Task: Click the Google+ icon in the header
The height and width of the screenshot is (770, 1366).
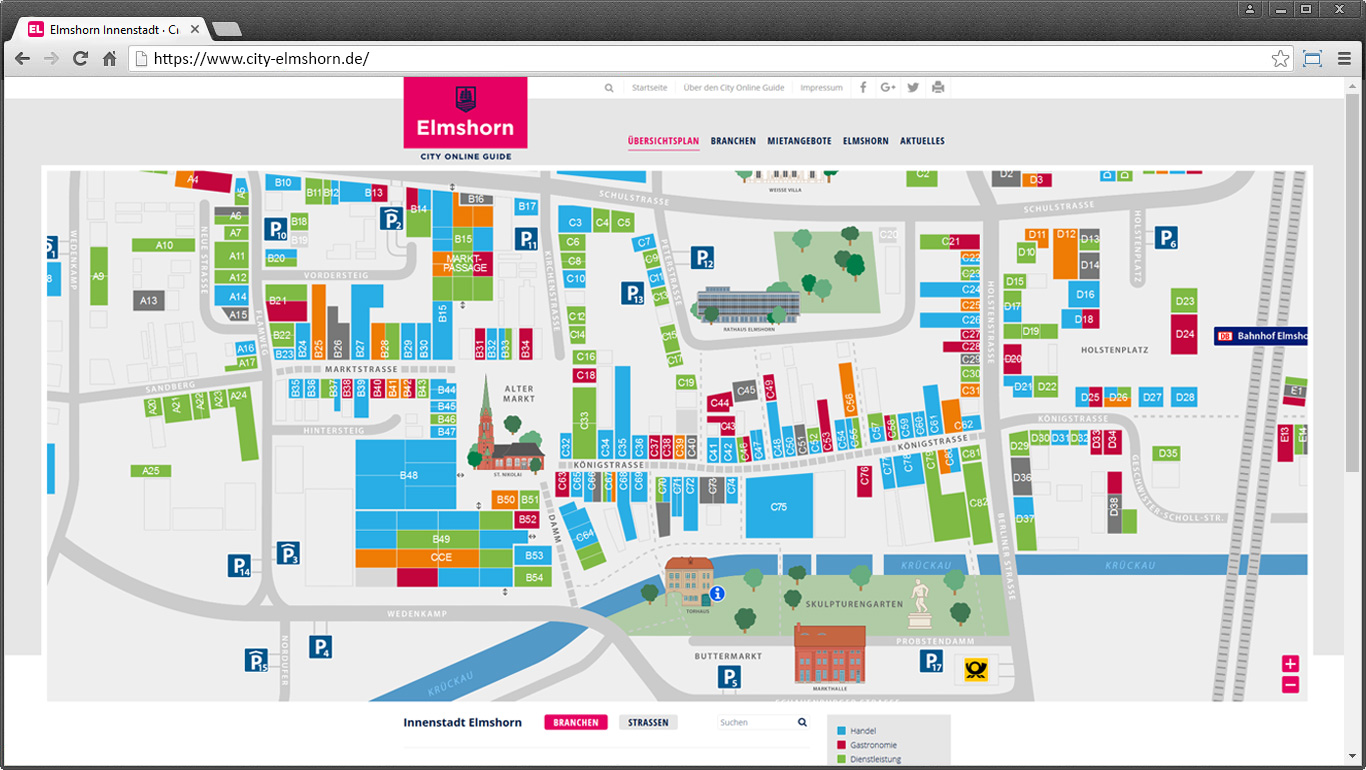Action: pyautogui.click(x=888, y=87)
